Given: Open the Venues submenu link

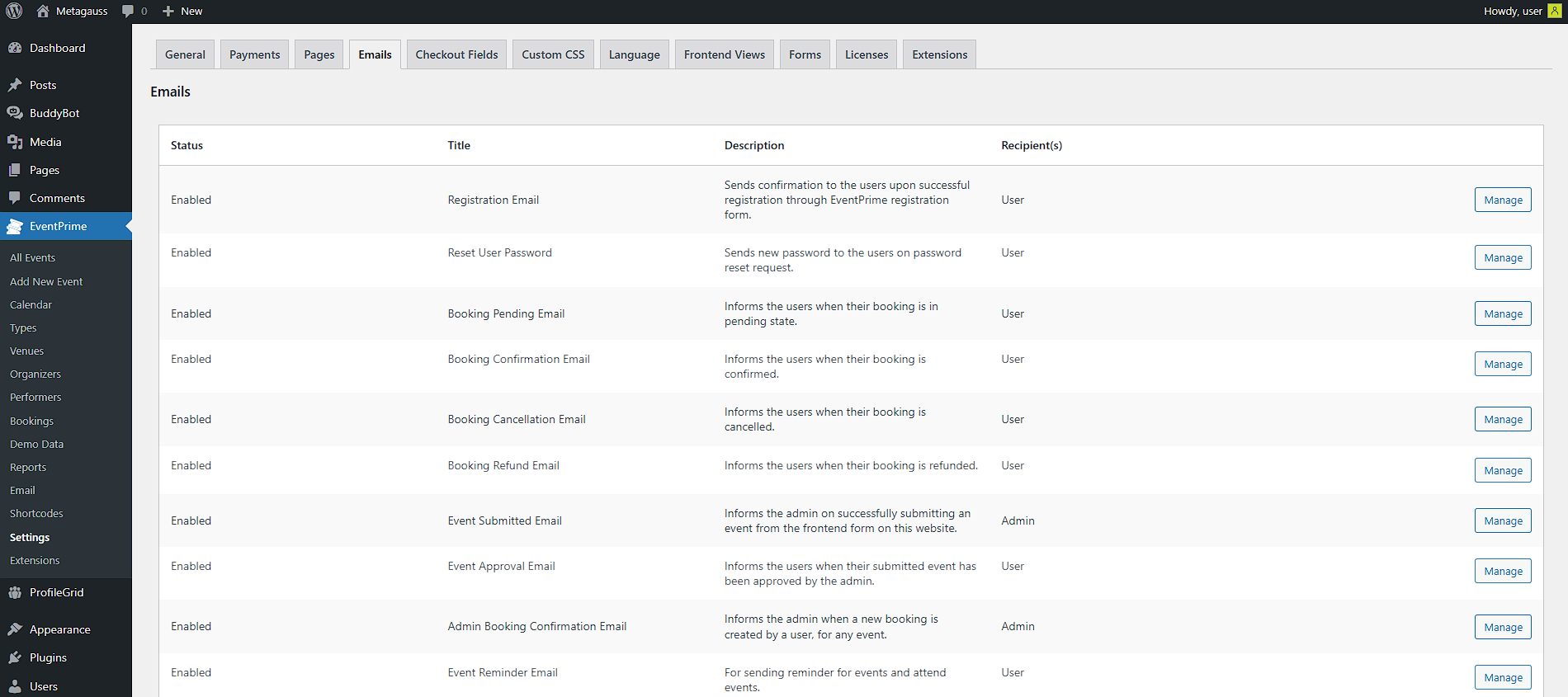Looking at the screenshot, I should (x=26, y=351).
